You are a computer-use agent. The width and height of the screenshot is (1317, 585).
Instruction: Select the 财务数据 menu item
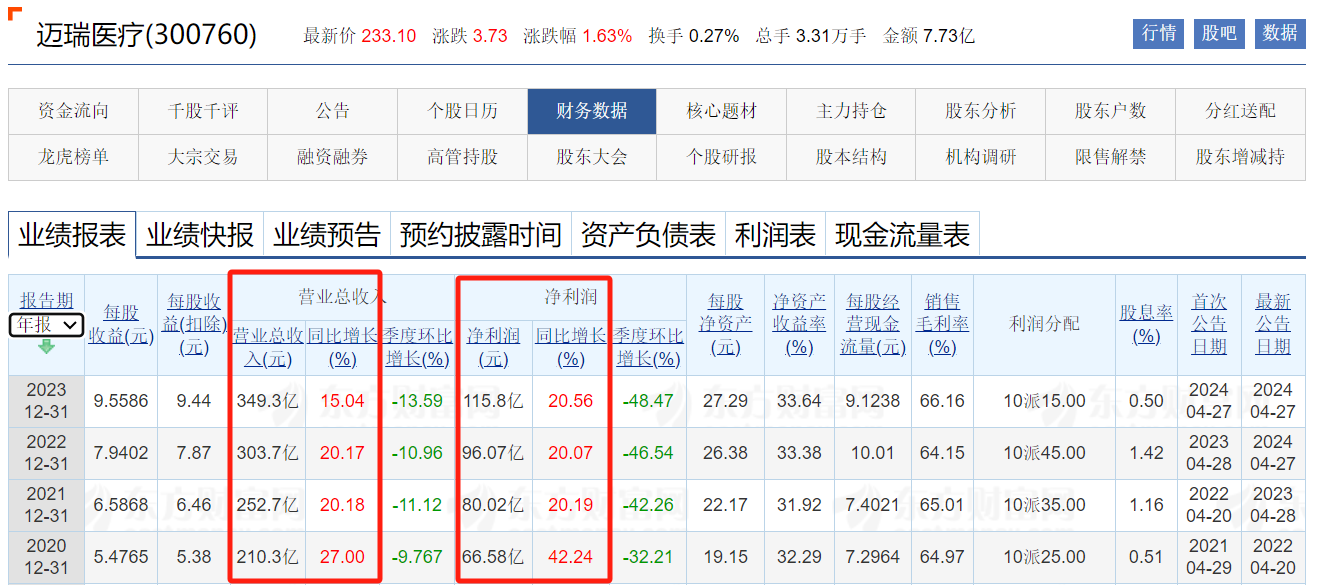(x=592, y=111)
